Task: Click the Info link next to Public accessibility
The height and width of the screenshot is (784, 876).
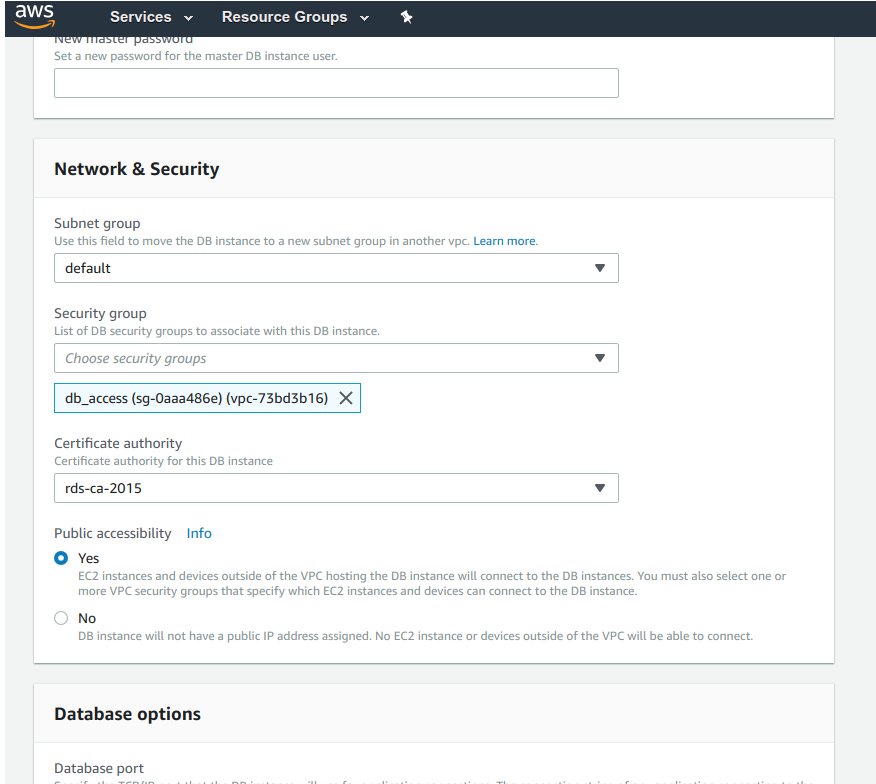Action: click(198, 533)
